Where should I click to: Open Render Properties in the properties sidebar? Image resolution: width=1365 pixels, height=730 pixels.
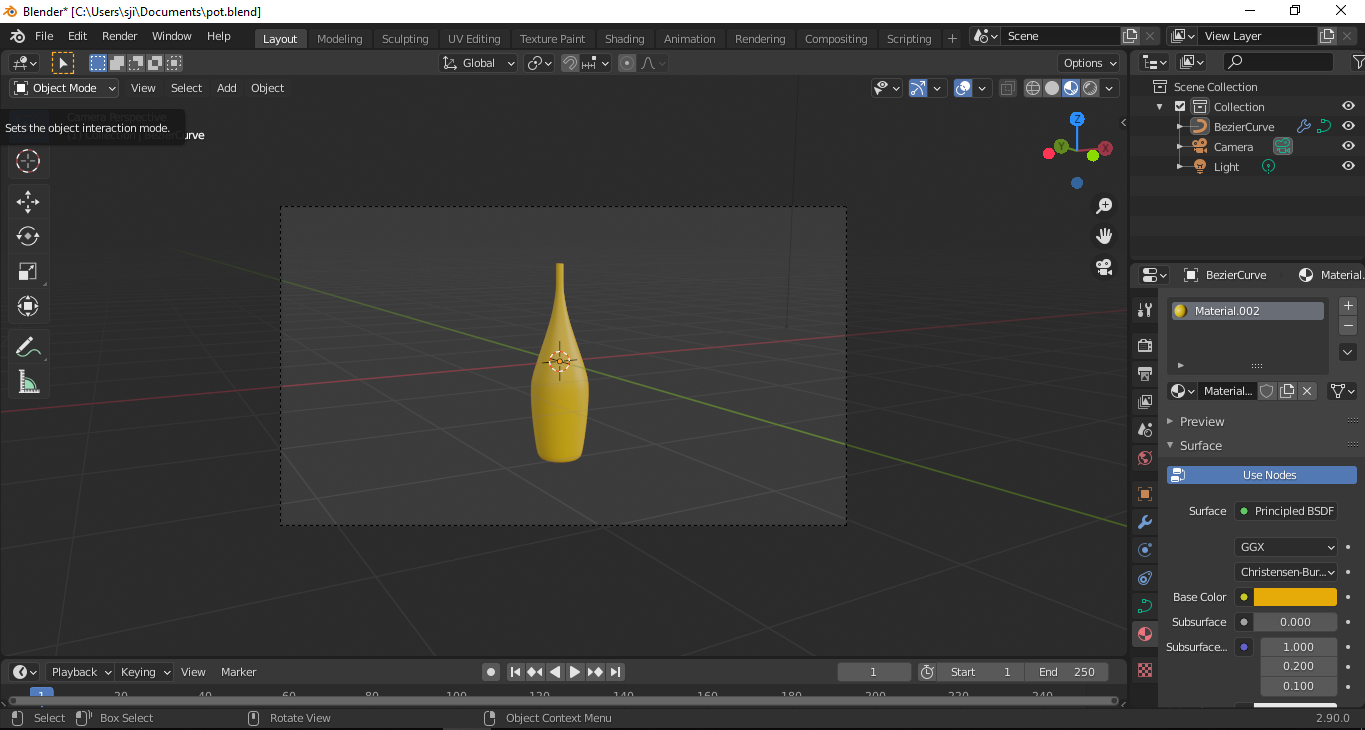point(1144,345)
